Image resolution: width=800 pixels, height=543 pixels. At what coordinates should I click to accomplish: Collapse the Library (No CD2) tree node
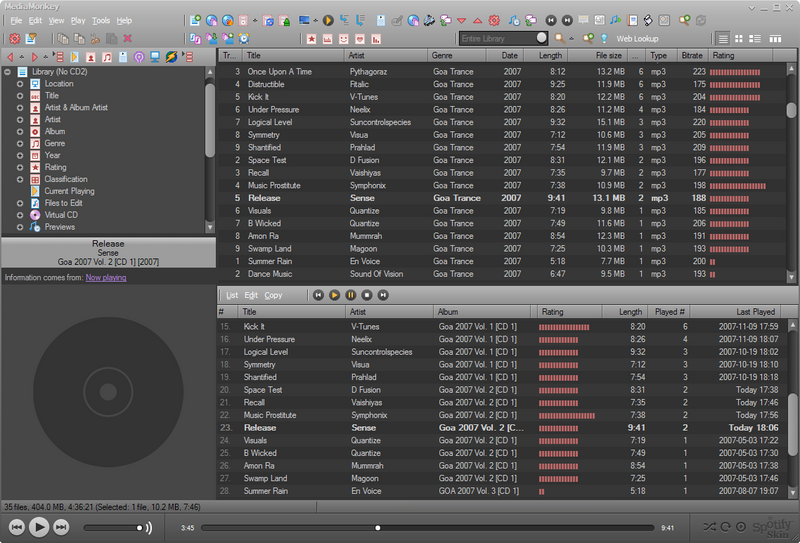(7, 72)
